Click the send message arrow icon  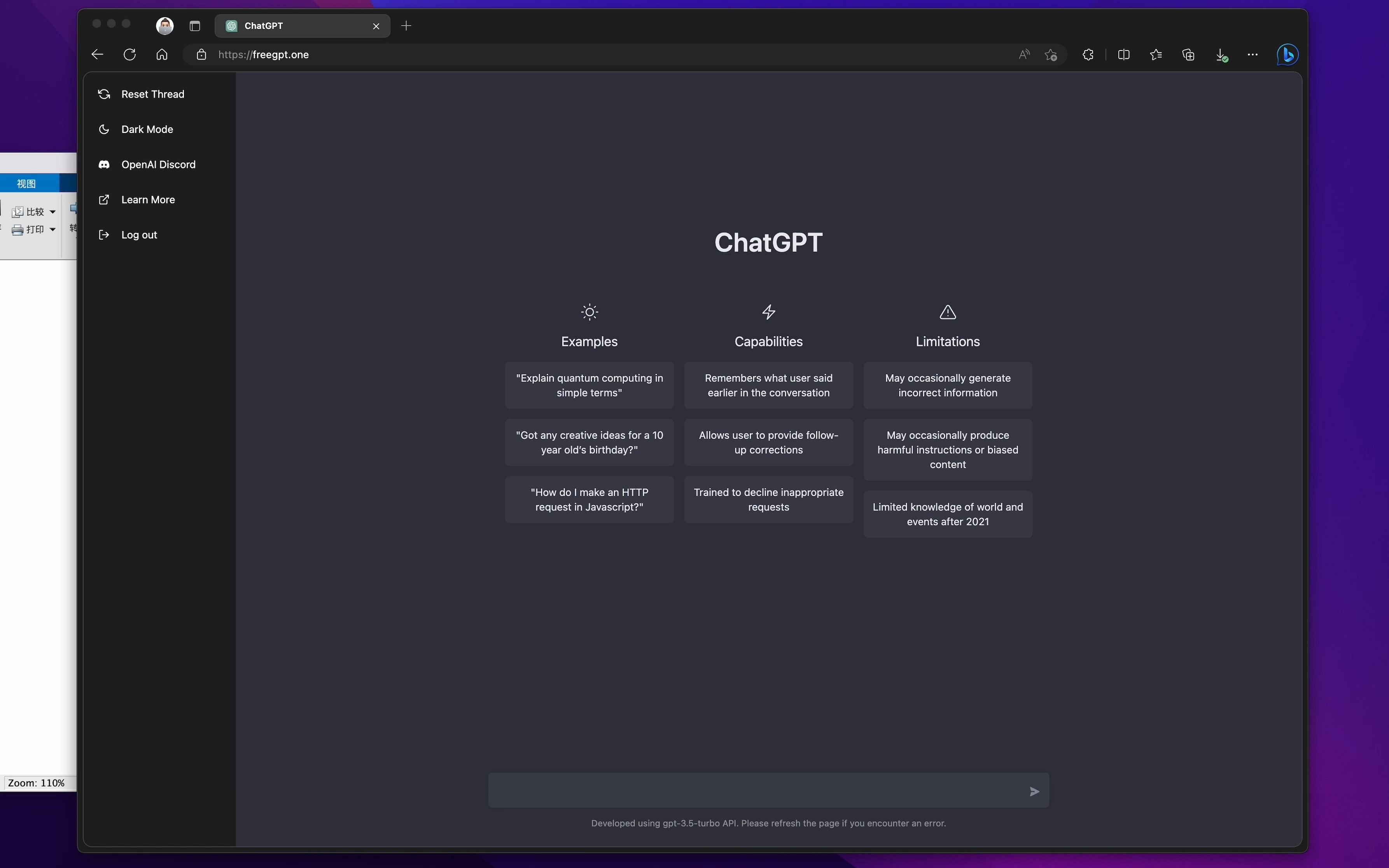point(1034,791)
